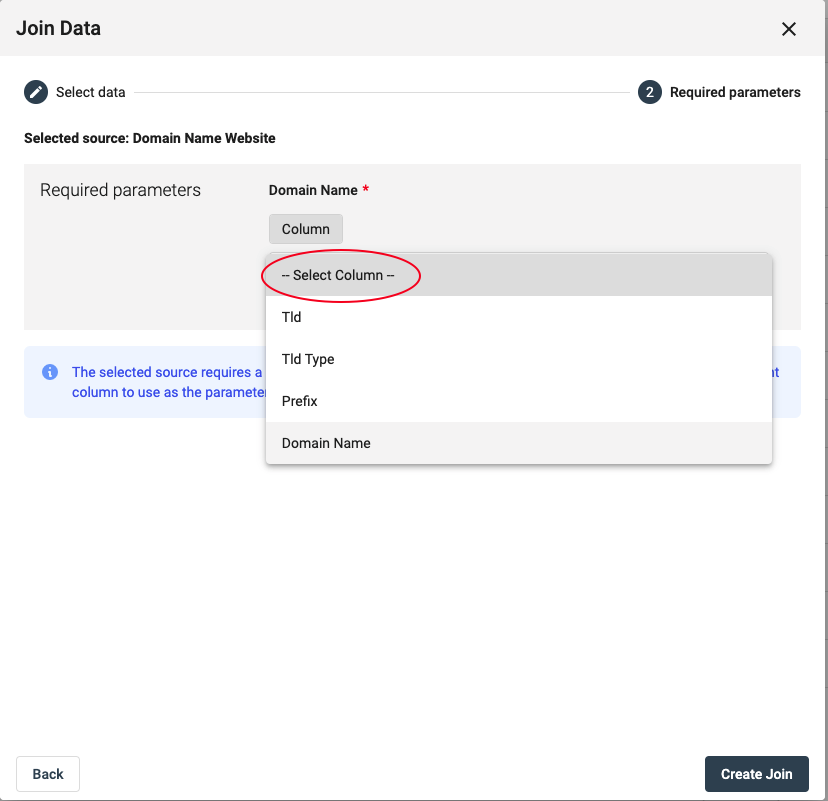The width and height of the screenshot is (828, 801).
Task: Click the Join Data dialog title
Action: (x=58, y=29)
